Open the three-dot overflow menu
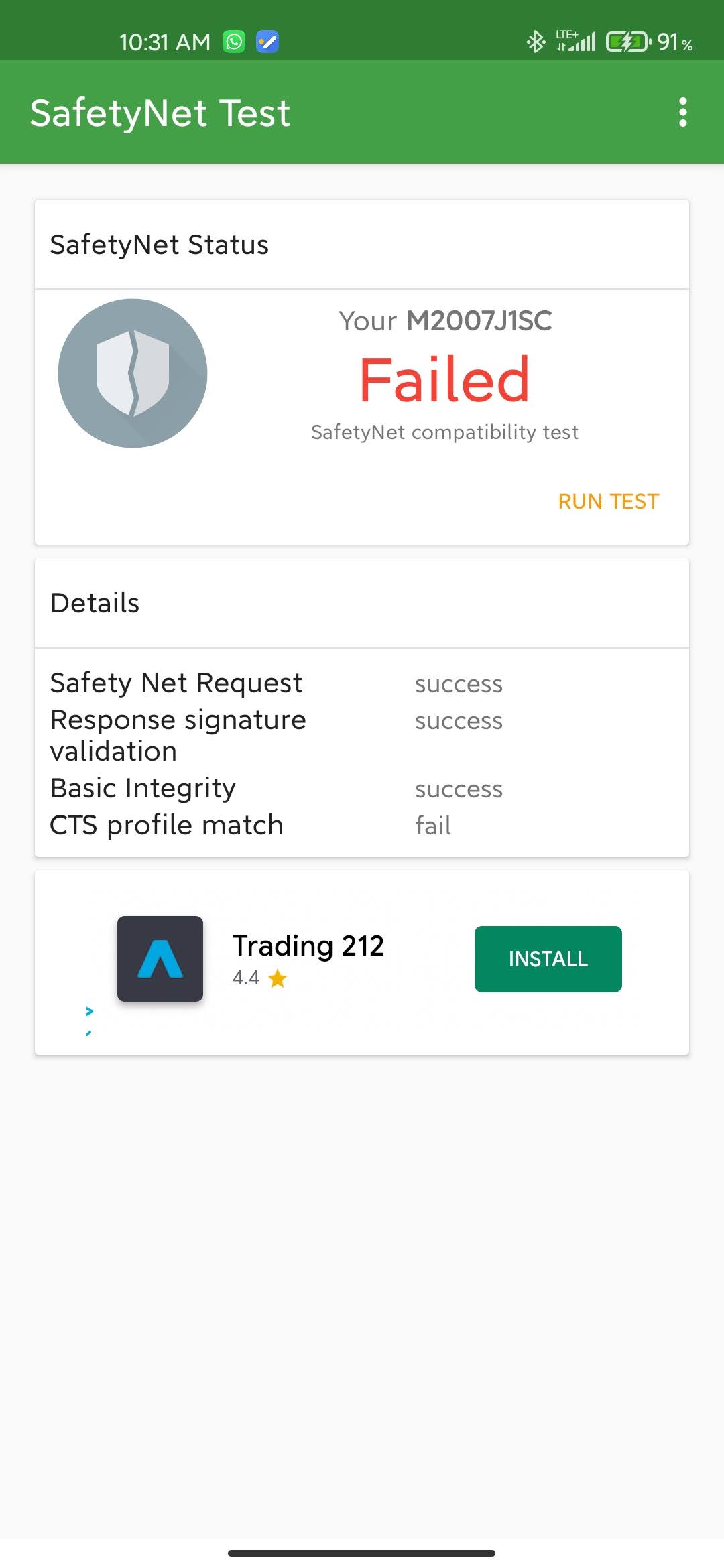 [x=682, y=112]
